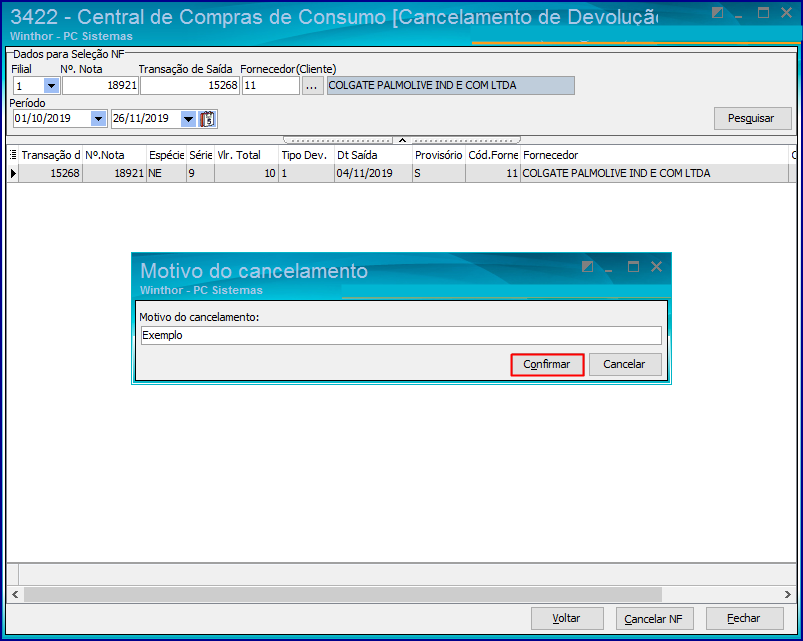Click the Vlr. Total cell showing 10
The height and width of the screenshot is (641, 803).
246,174
